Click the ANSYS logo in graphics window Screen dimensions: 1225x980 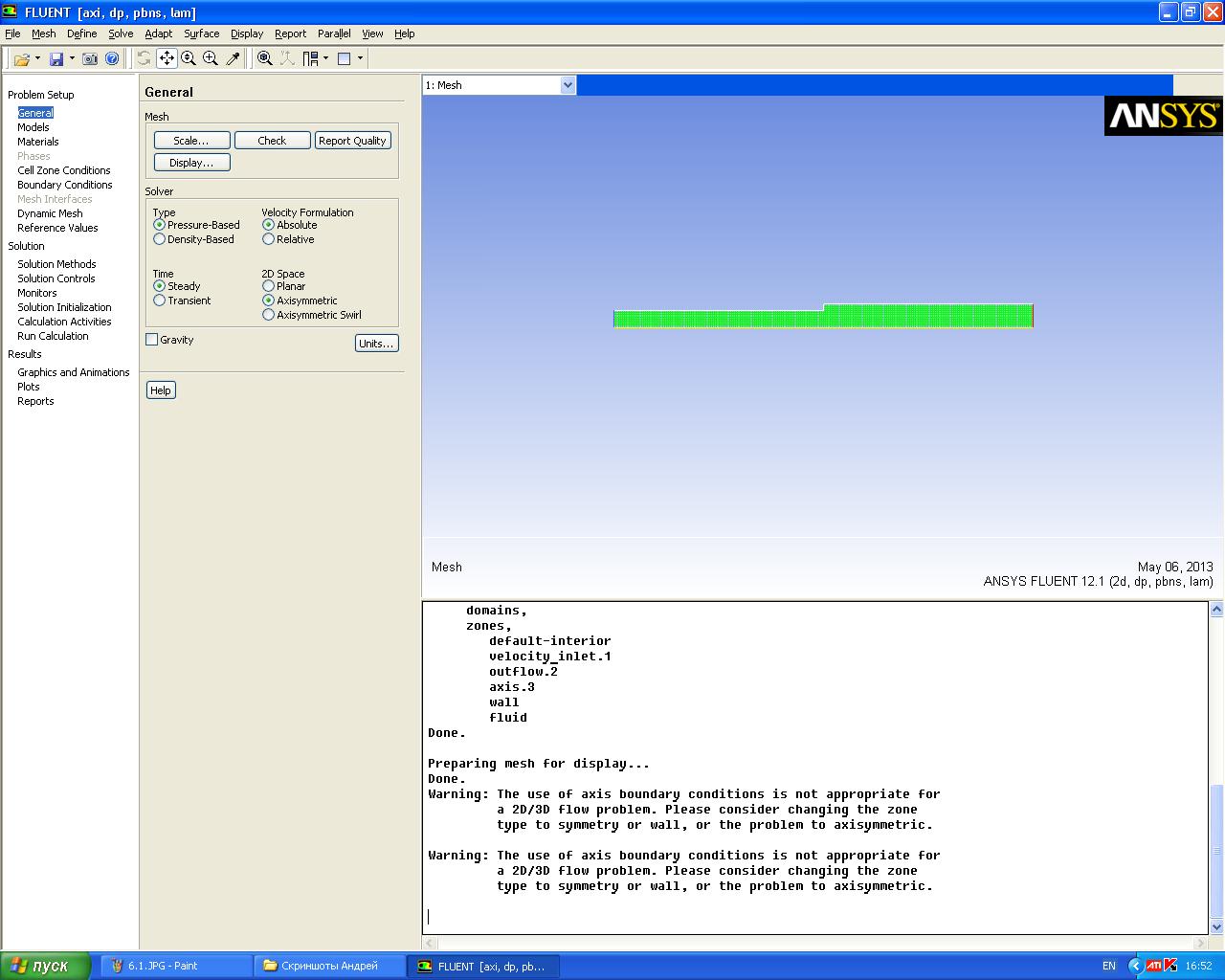point(1164,116)
